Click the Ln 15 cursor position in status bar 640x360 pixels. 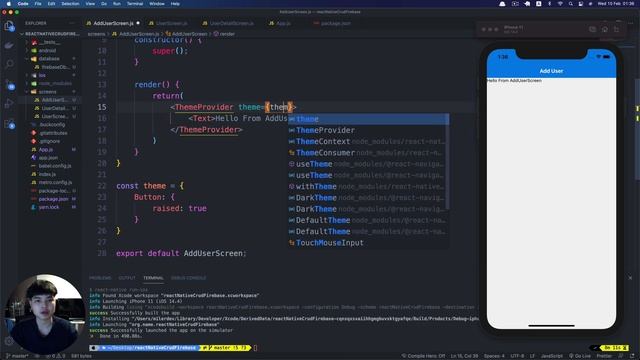[x=464, y=356]
